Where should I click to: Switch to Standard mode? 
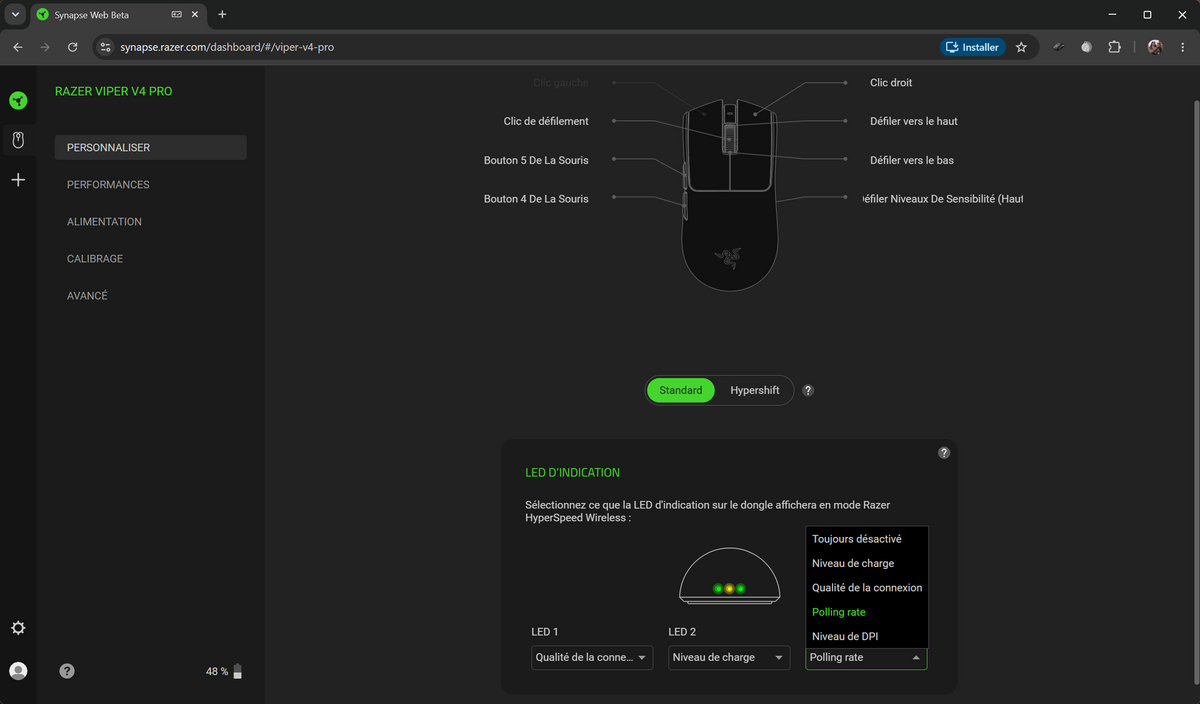tap(681, 390)
